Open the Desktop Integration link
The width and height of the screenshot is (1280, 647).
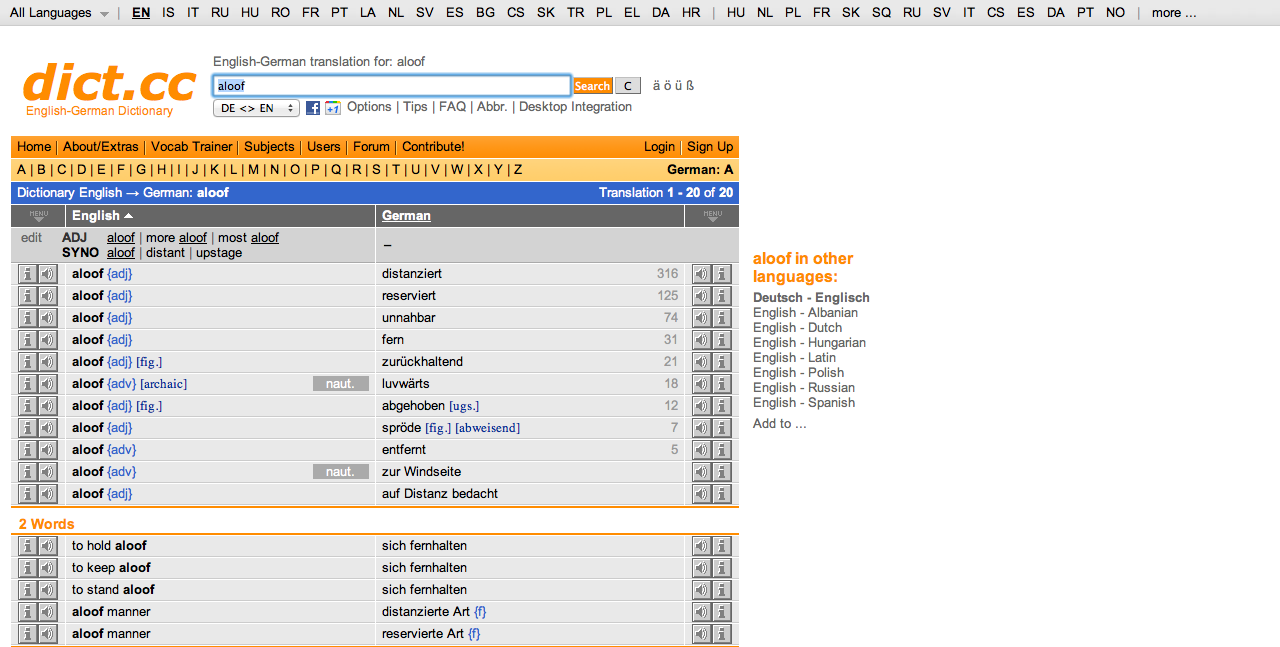click(575, 107)
